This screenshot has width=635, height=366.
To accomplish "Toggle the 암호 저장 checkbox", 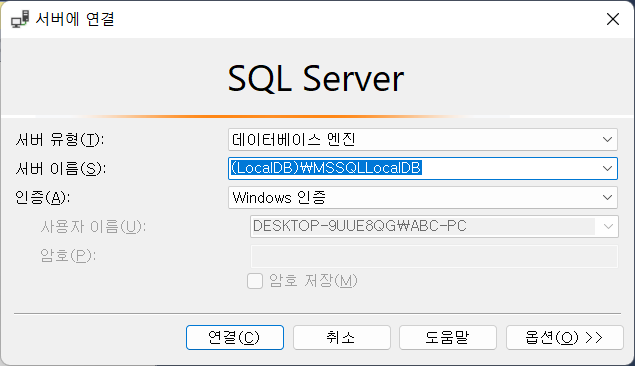I will [255, 281].
